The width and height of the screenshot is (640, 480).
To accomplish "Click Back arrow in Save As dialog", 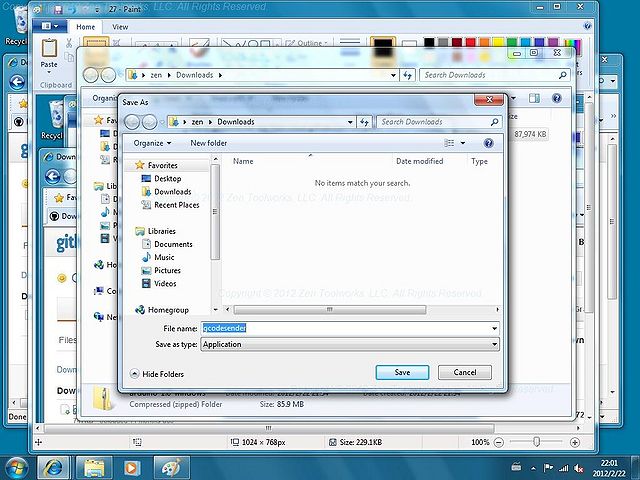I will pyautogui.click(x=132, y=122).
